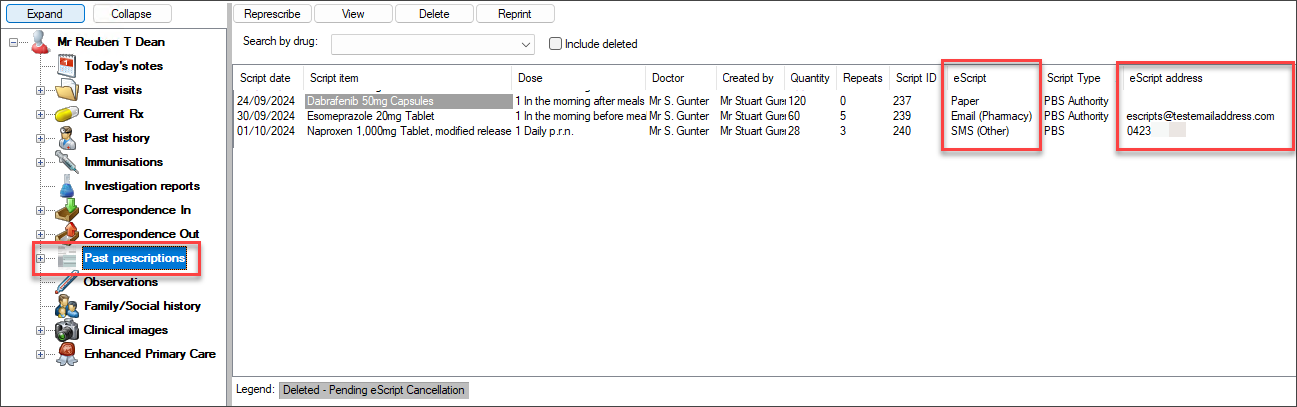This screenshot has width=1297, height=407.
Task: Click the 01/10/2024 script date cell
Action: tap(264, 131)
